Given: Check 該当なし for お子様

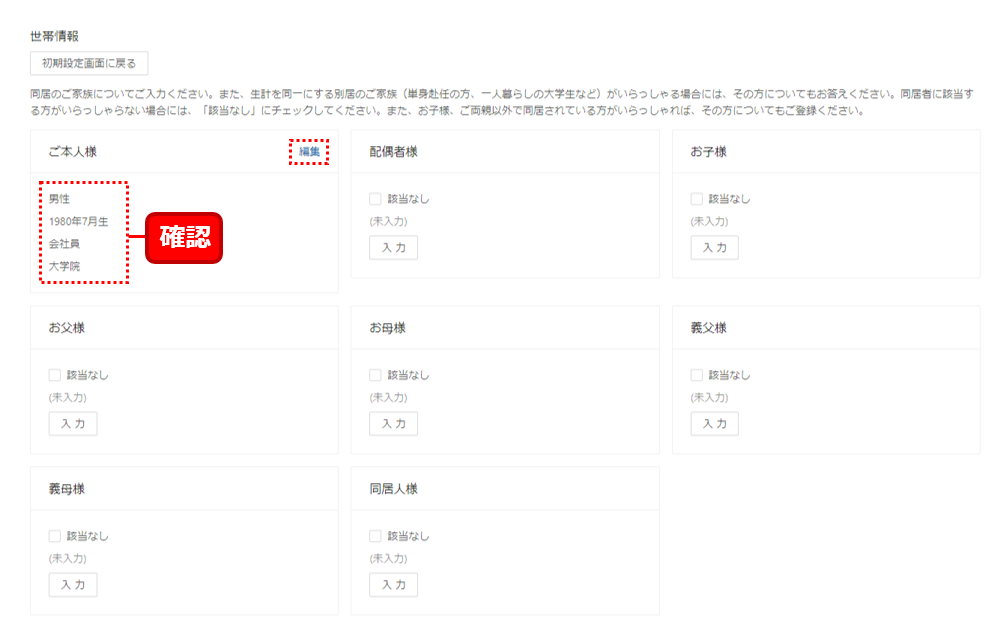Looking at the screenshot, I should coord(696,197).
